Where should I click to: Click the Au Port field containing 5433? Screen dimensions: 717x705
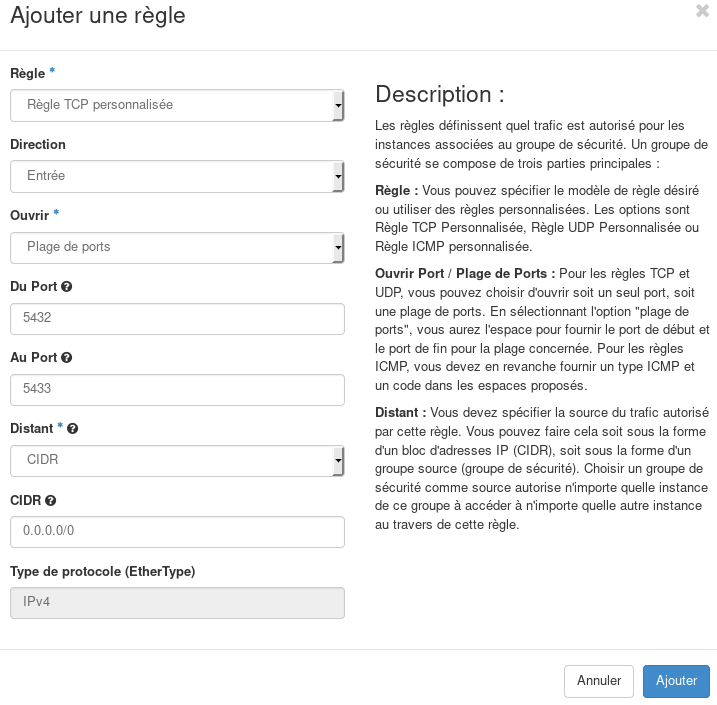177,389
